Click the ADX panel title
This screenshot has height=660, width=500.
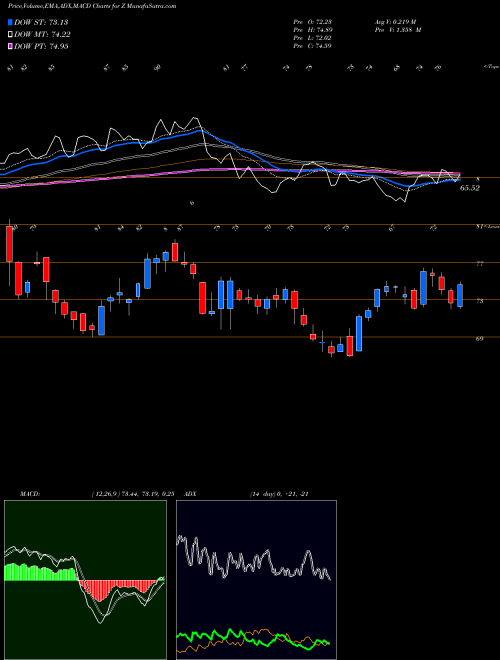191,494
